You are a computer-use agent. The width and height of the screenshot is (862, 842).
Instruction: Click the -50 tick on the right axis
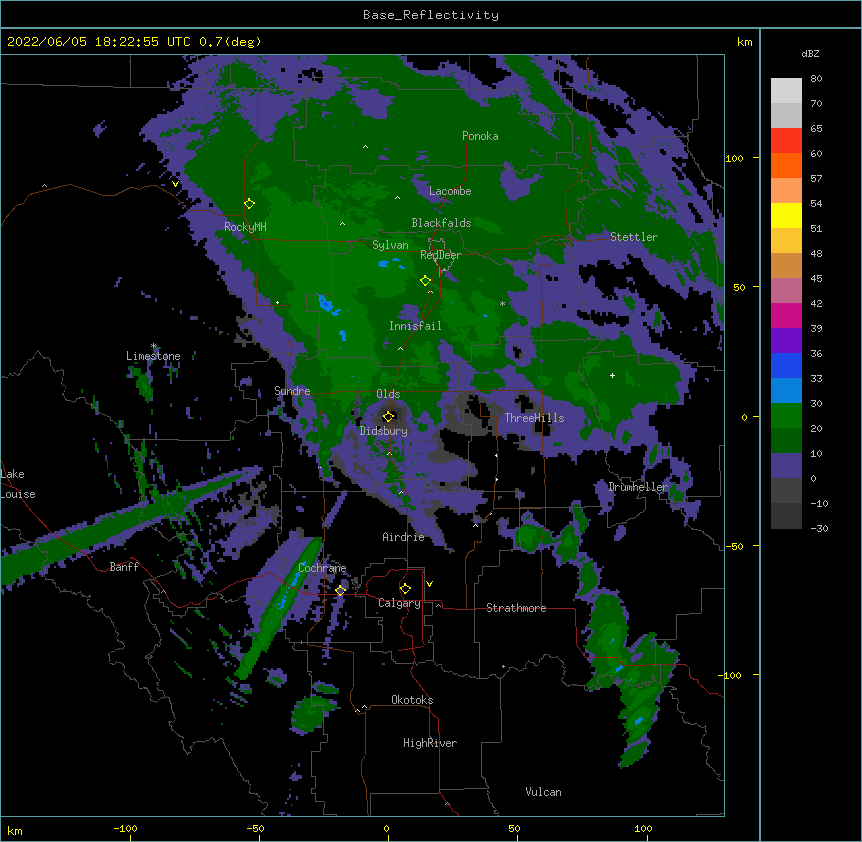click(x=734, y=546)
